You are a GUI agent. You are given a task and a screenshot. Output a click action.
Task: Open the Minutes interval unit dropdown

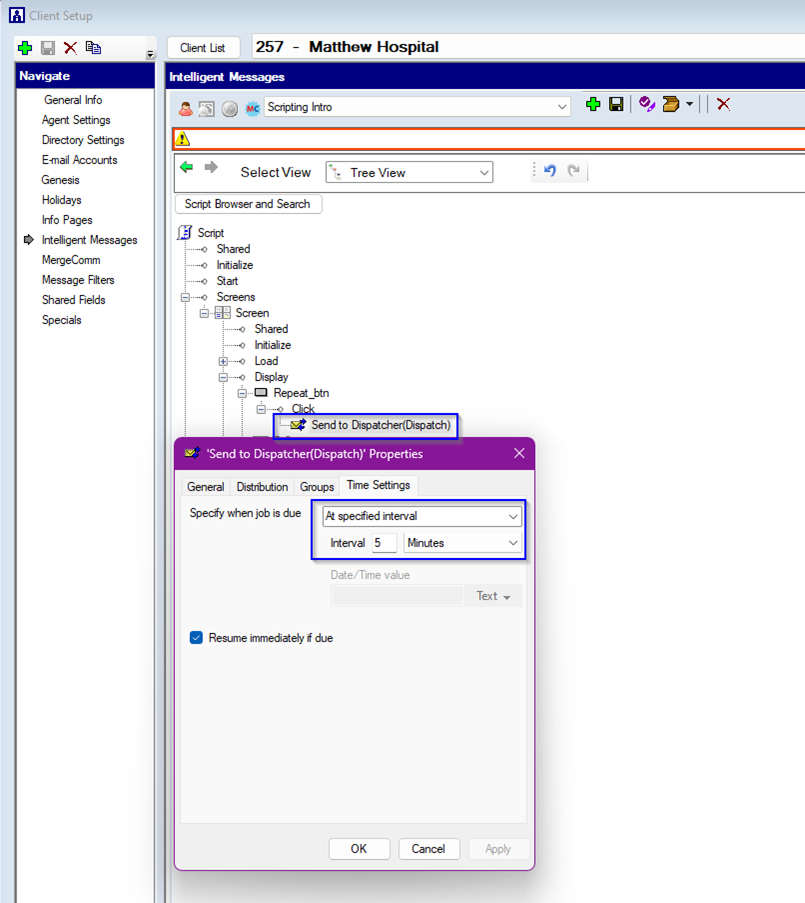tap(513, 543)
